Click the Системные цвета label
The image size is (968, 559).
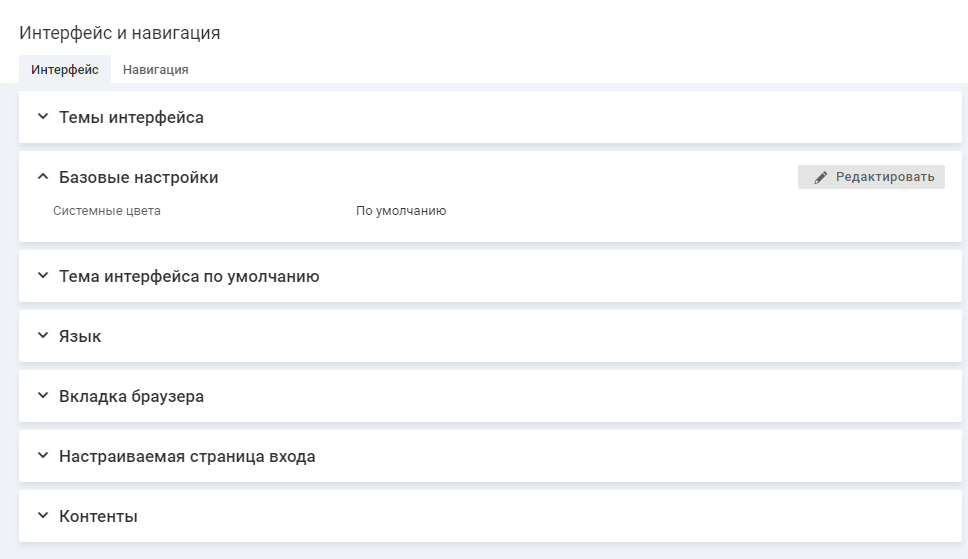point(107,211)
